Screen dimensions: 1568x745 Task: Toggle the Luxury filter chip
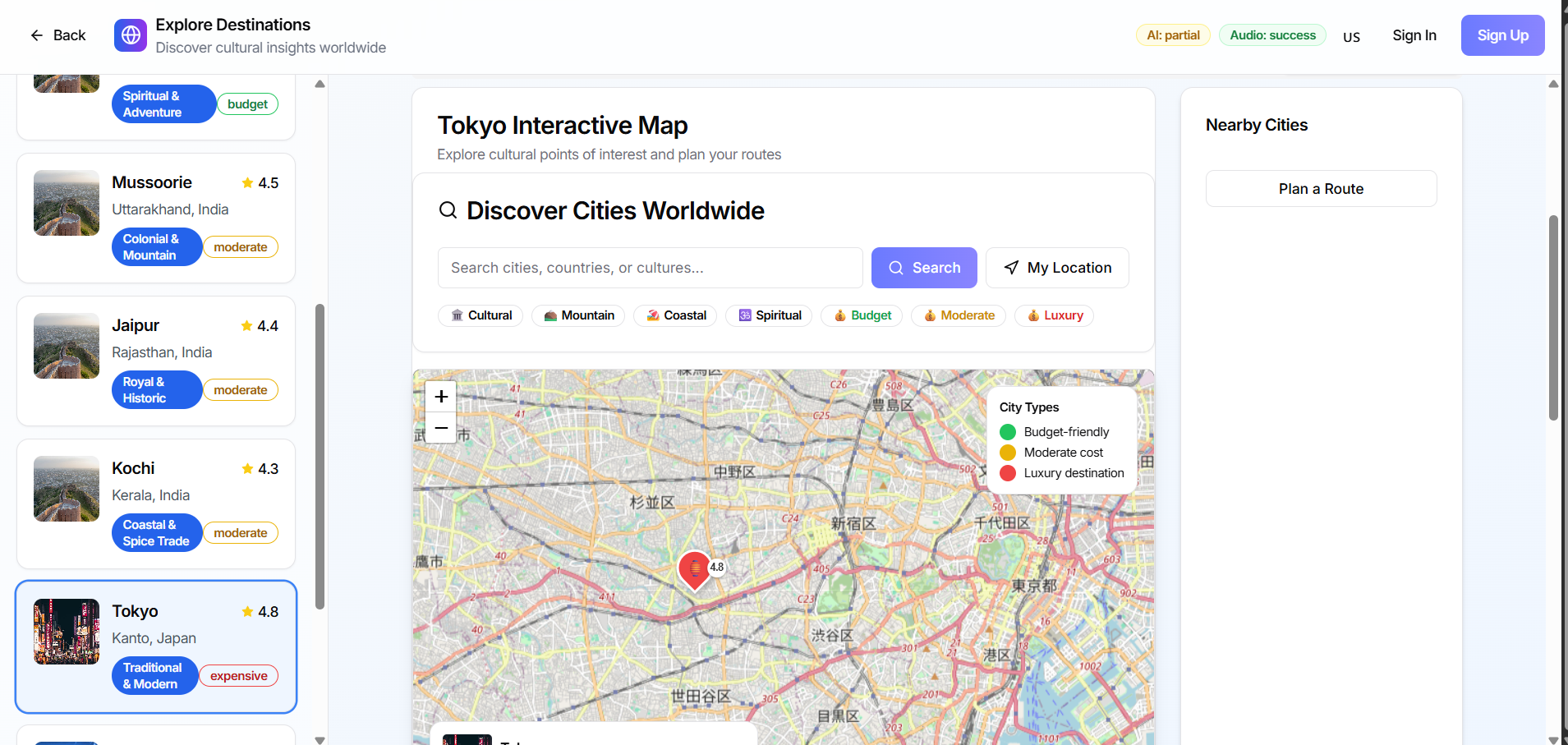click(x=1054, y=315)
